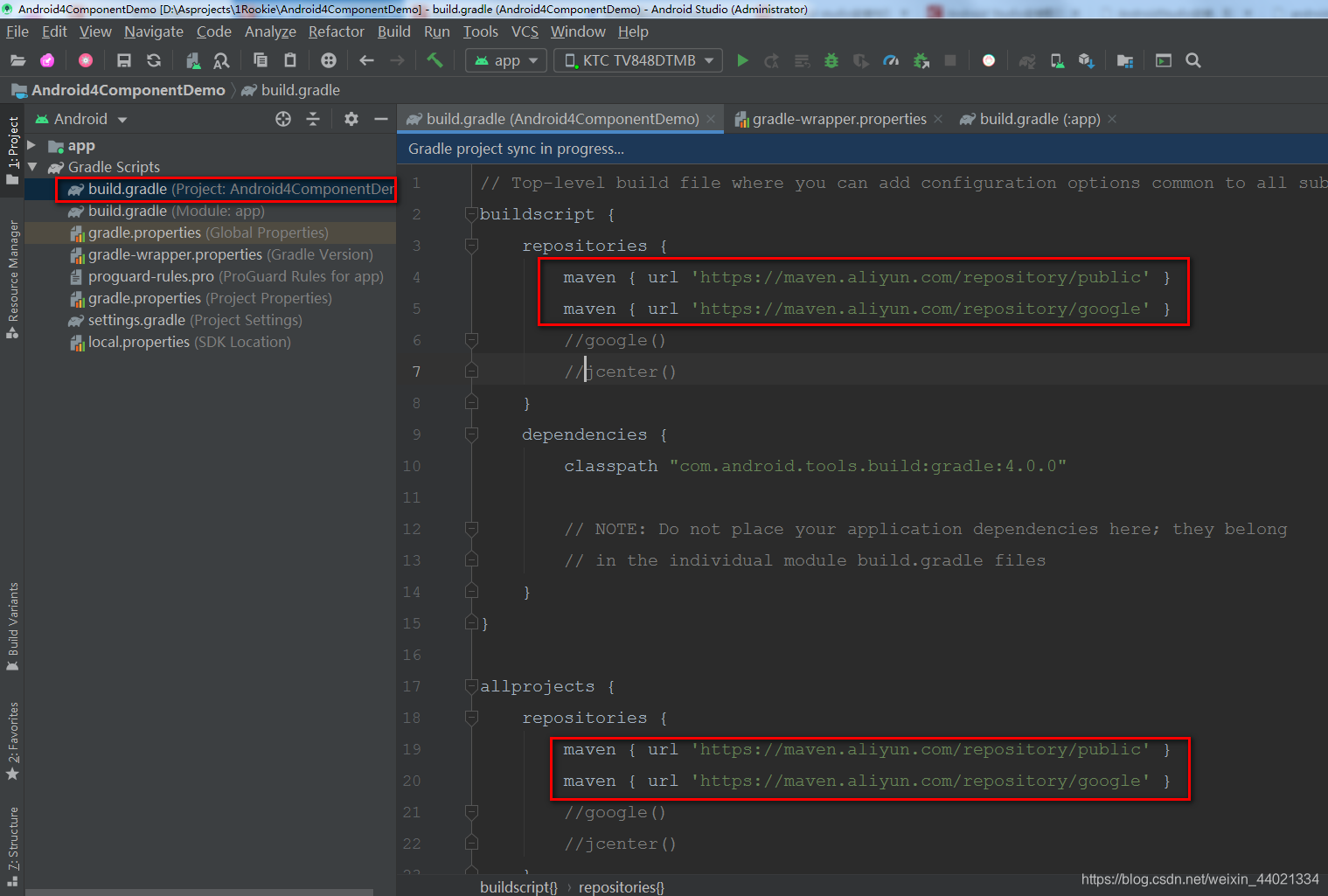Open the Project Structure icon
1328x896 pixels.
pos(1125,60)
